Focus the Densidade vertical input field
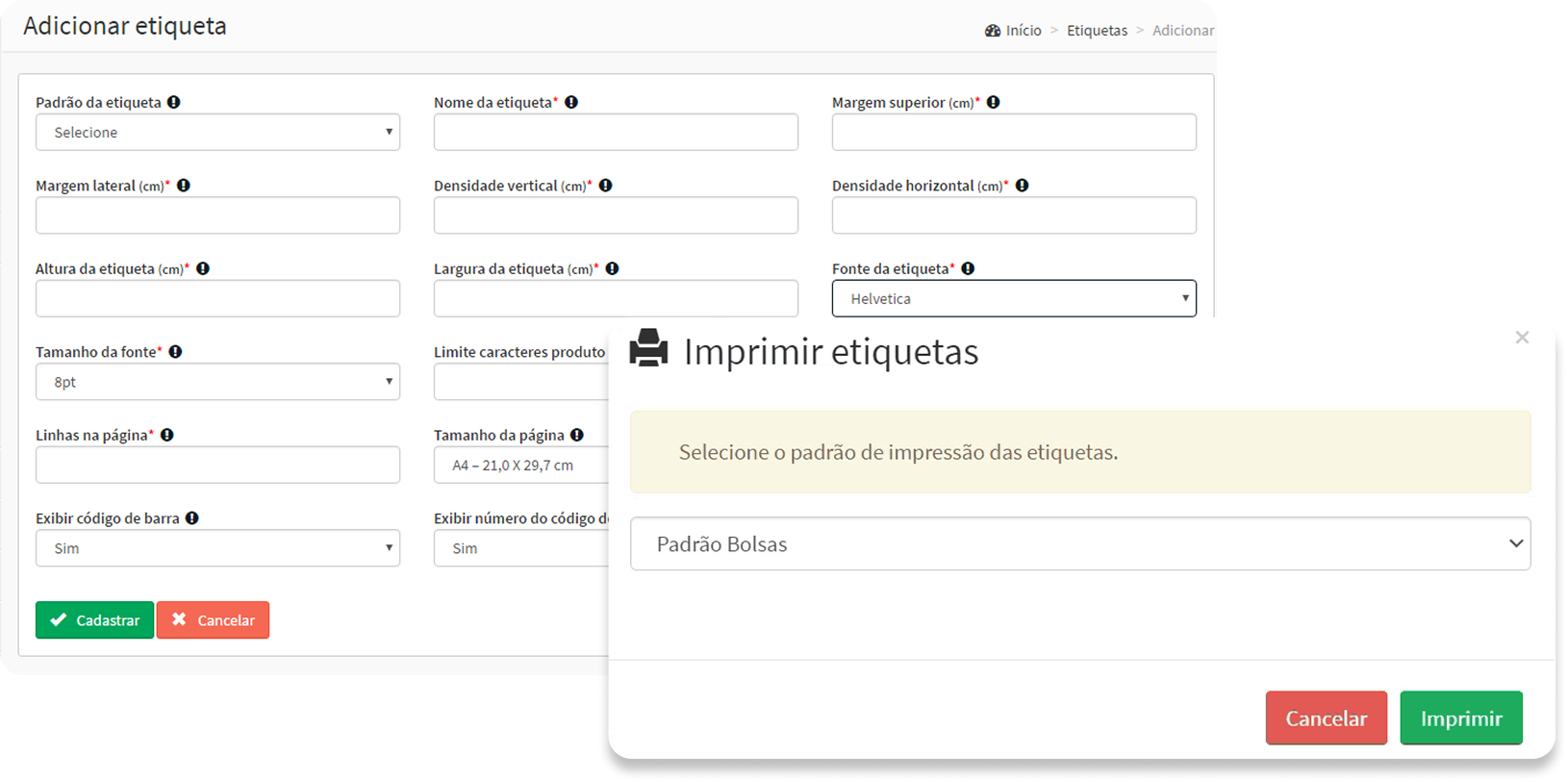Image resolution: width=1568 pixels, height=782 pixels. coord(616,215)
